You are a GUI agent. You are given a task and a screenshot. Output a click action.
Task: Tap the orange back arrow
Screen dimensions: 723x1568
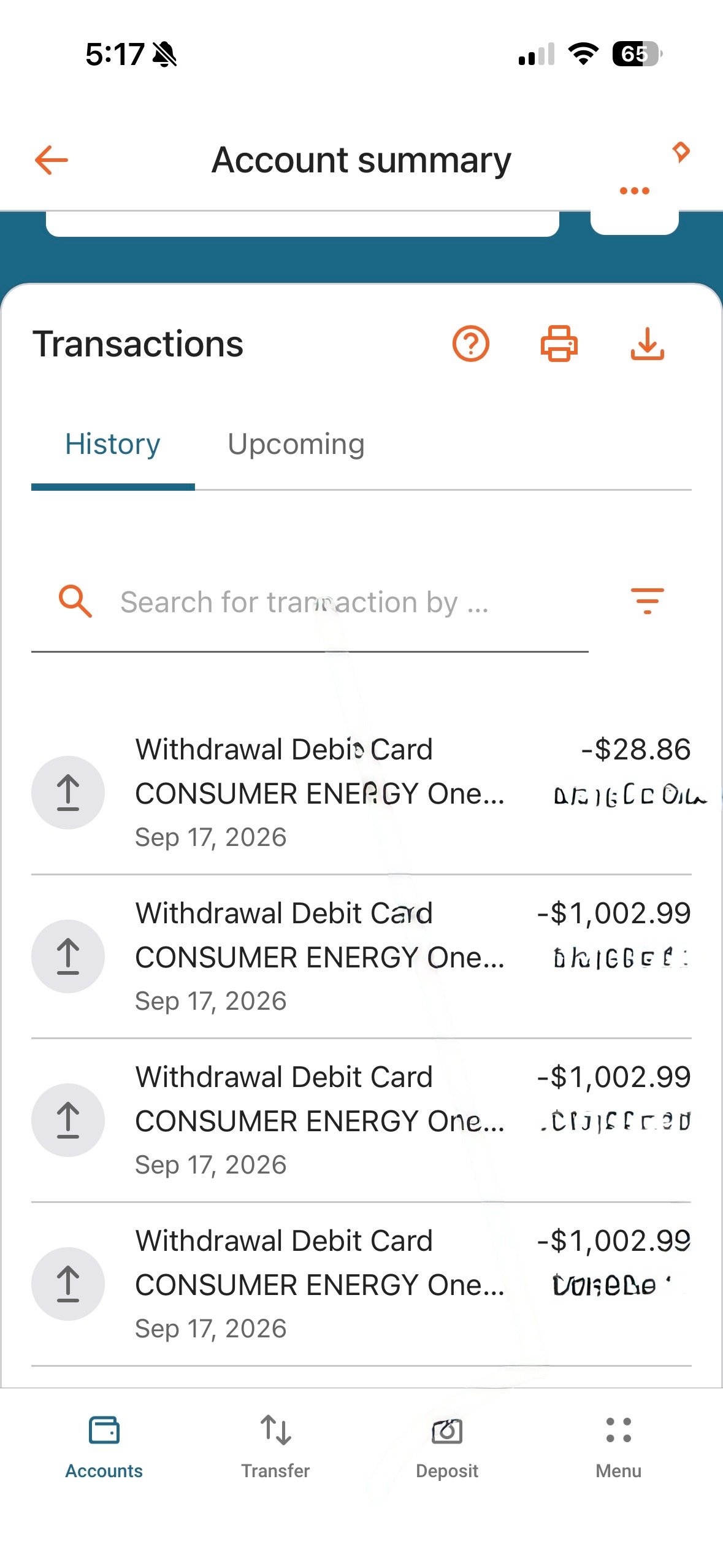coord(52,160)
